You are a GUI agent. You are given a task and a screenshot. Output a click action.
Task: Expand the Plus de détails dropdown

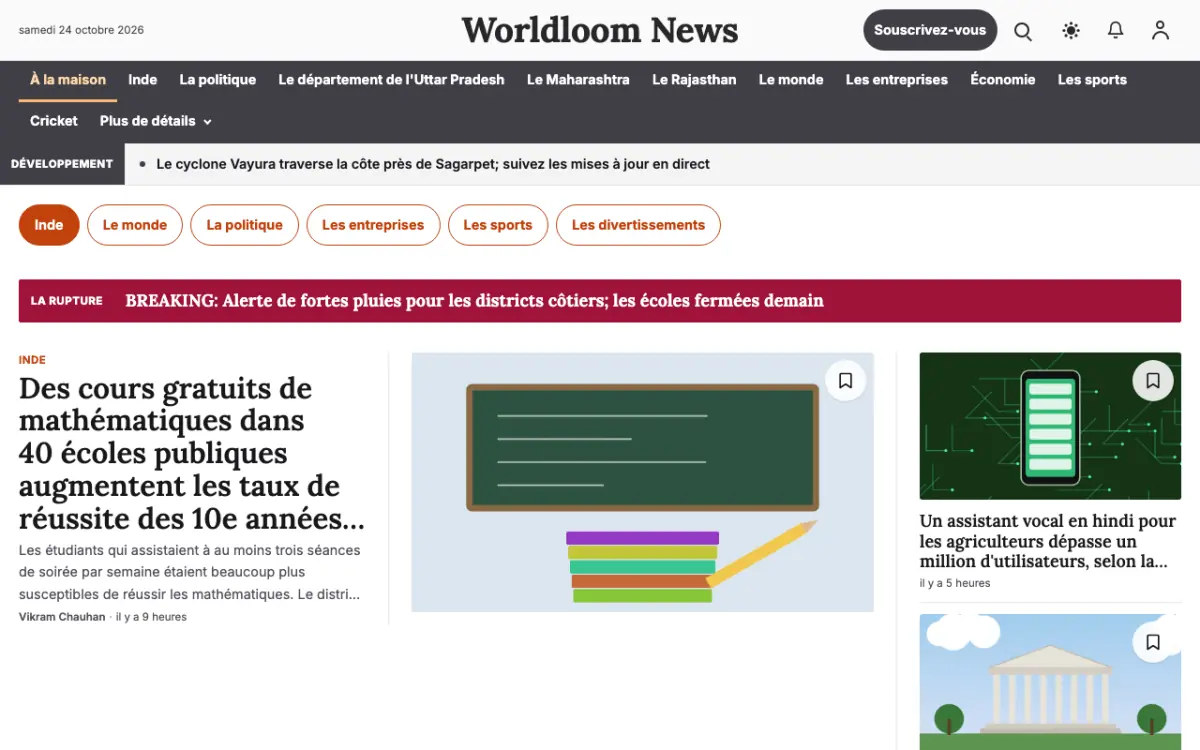coord(156,121)
